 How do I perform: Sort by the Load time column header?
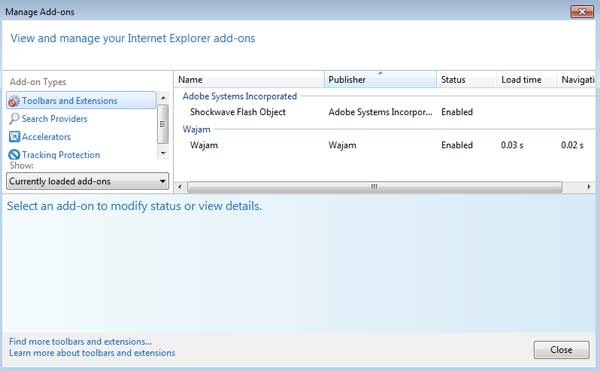point(526,80)
